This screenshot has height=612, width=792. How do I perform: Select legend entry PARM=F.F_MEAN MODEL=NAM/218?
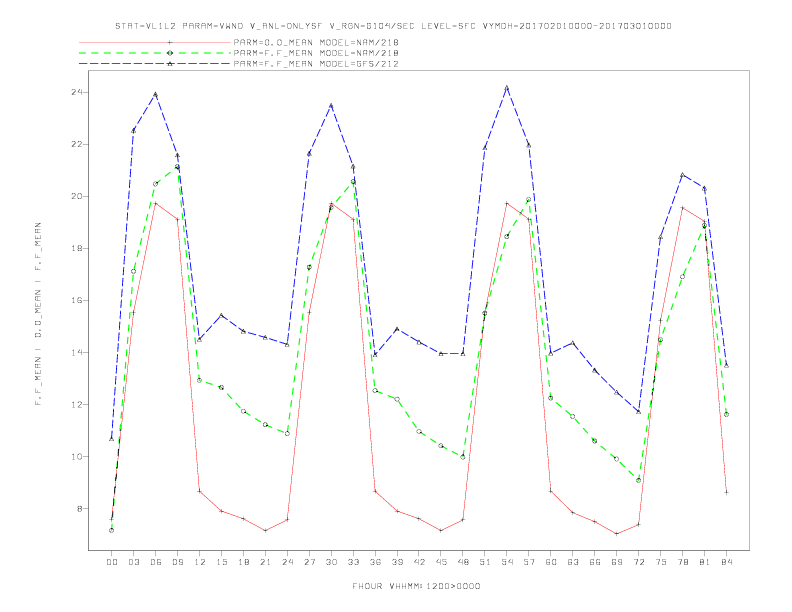316,53
